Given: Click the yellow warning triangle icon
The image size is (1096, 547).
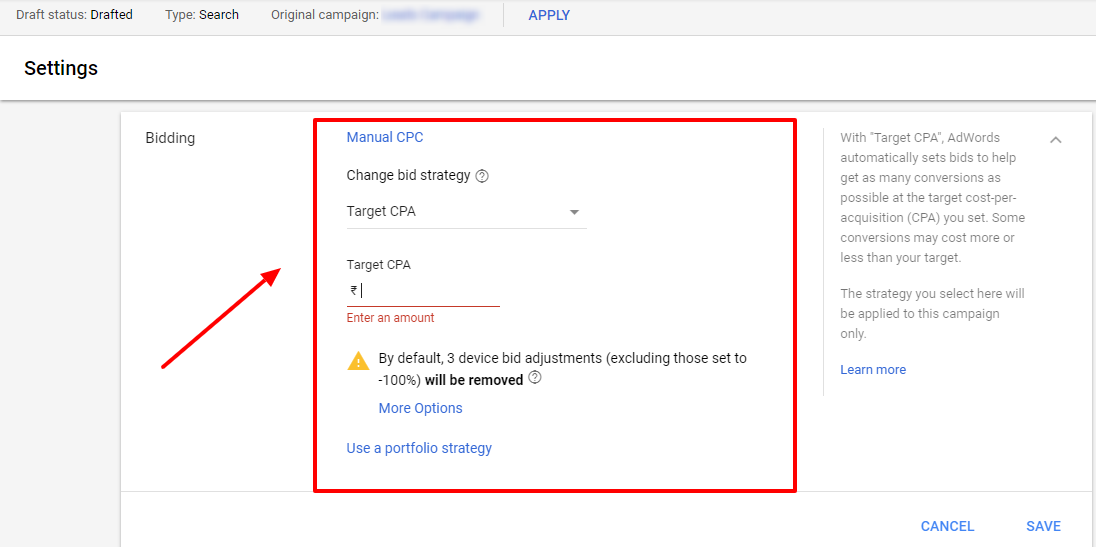Looking at the screenshot, I should [x=358, y=361].
